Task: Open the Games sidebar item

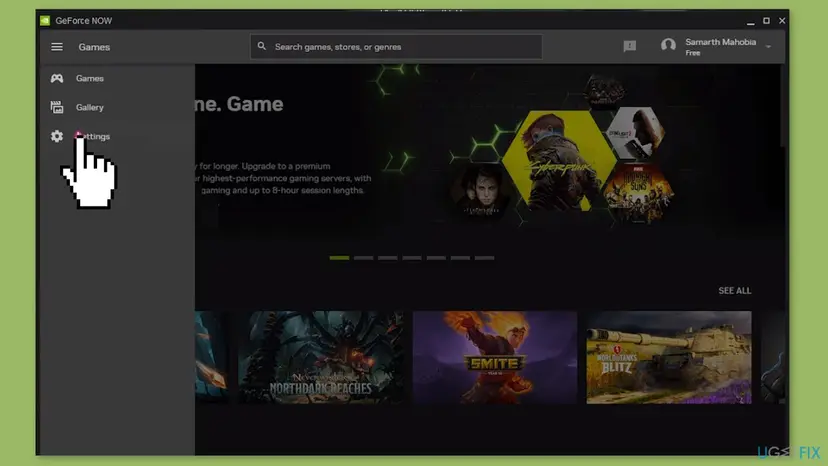Action: pos(117,78)
